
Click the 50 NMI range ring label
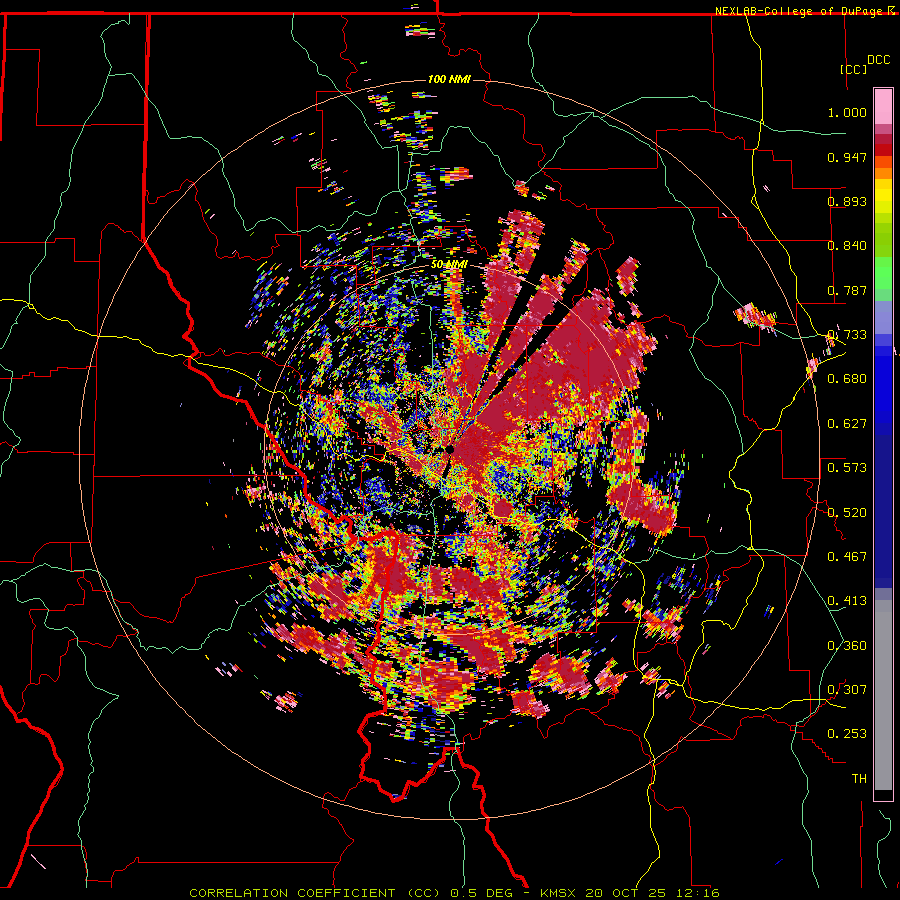point(449,264)
